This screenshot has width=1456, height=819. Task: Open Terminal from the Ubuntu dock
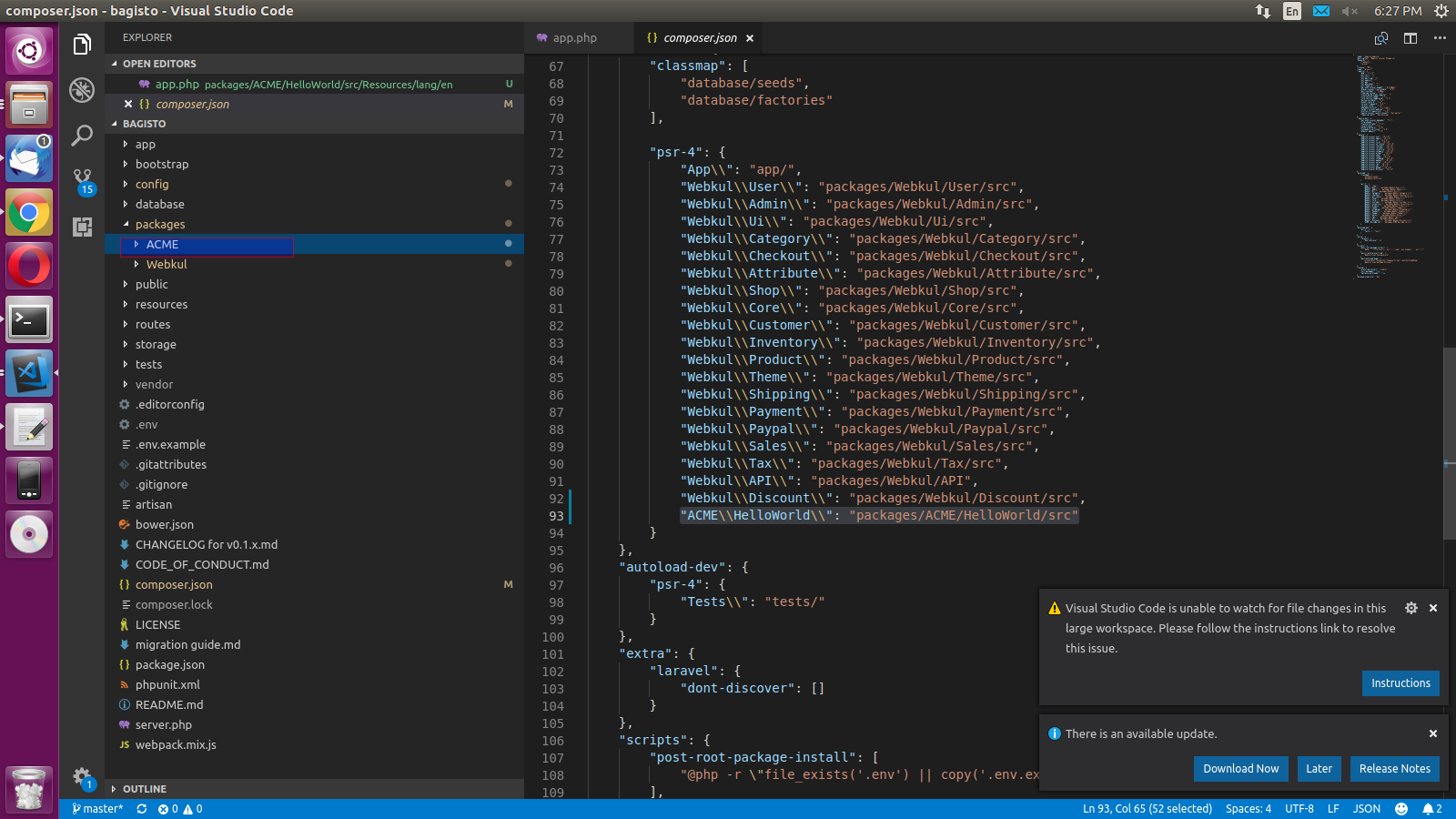29,320
